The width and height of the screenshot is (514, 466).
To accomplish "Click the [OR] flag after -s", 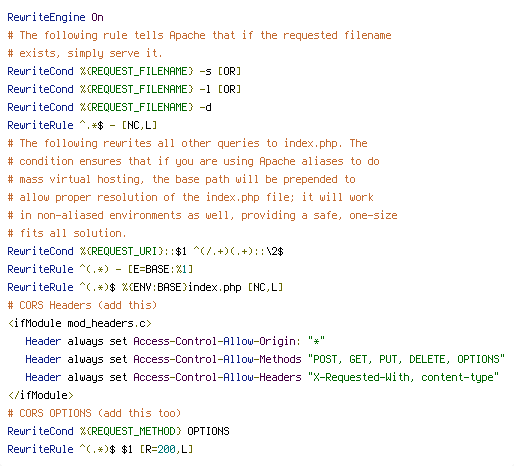I will point(229,71).
